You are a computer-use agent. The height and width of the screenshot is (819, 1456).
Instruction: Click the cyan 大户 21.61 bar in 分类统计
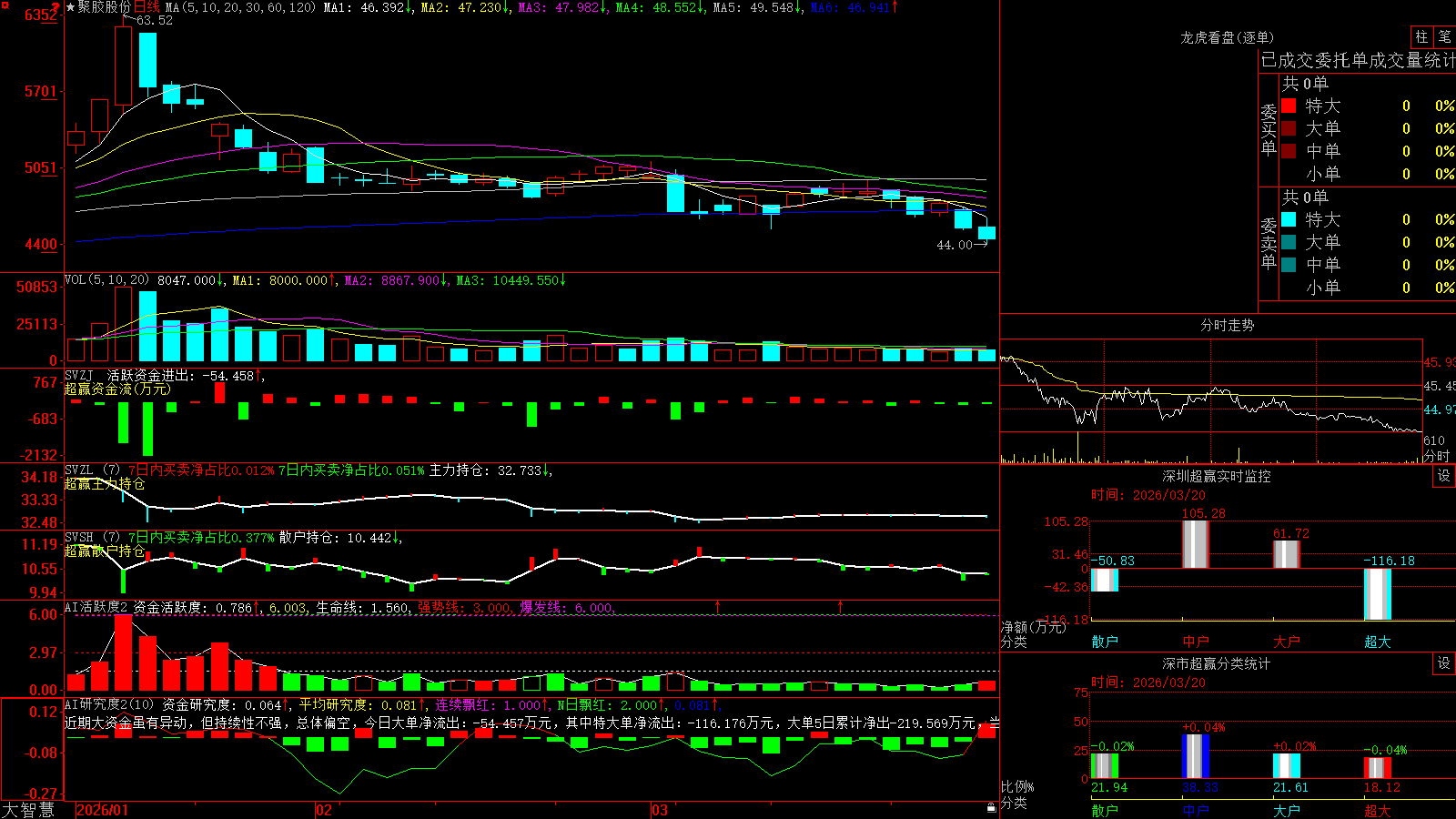pyautogui.click(x=1287, y=766)
